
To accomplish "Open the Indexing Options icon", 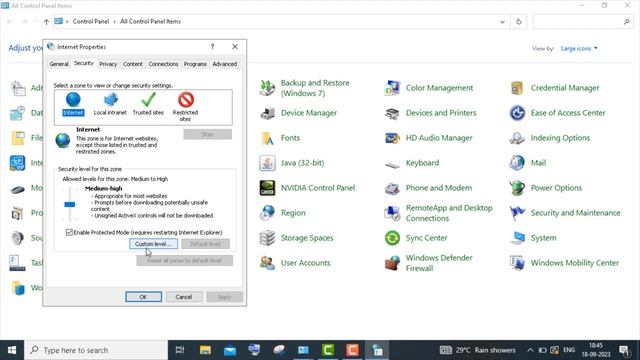I will 517,138.
